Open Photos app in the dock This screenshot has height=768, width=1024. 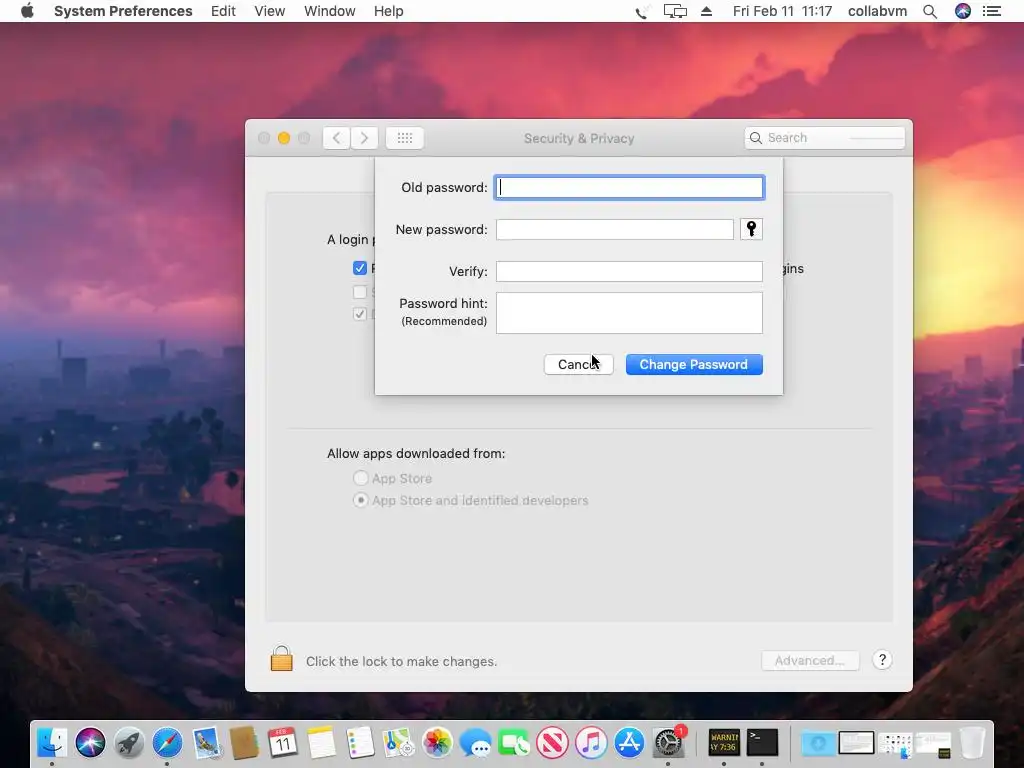(437, 743)
